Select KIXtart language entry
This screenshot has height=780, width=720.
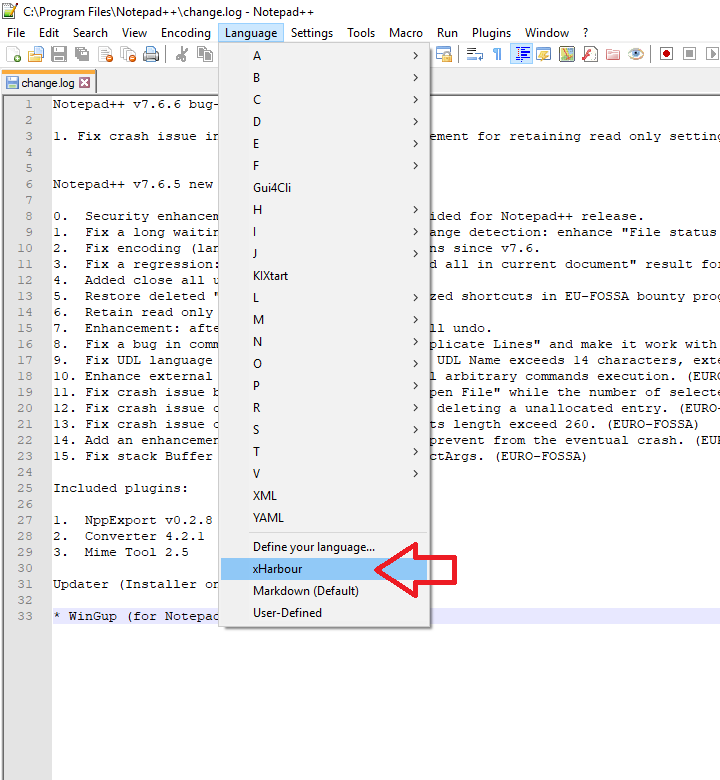click(324, 276)
